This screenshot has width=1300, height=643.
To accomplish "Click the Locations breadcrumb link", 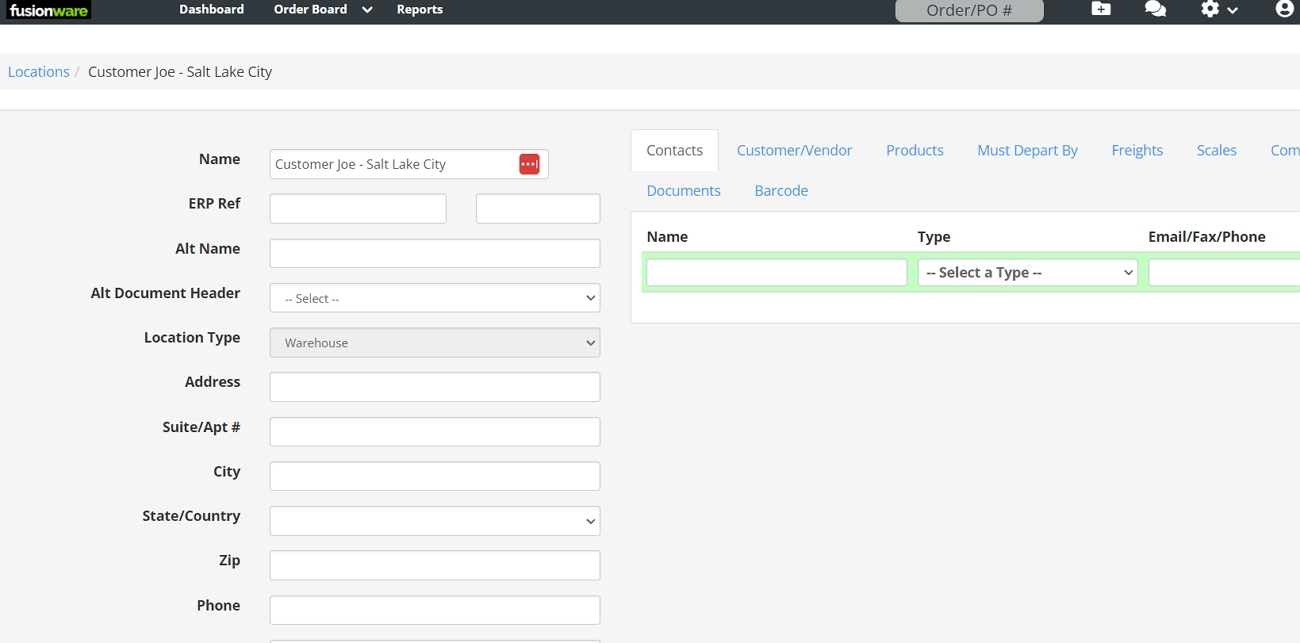I will point(38,71).
